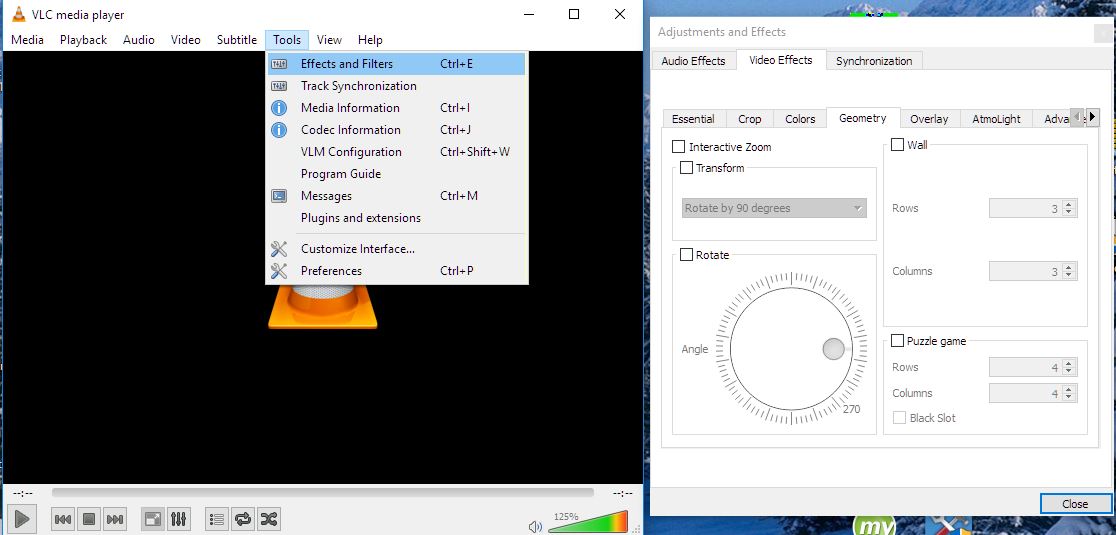Screen dimensions: 1116x535
Task: Mute audio with the speaker icon
Action: (x=535, y=526)
